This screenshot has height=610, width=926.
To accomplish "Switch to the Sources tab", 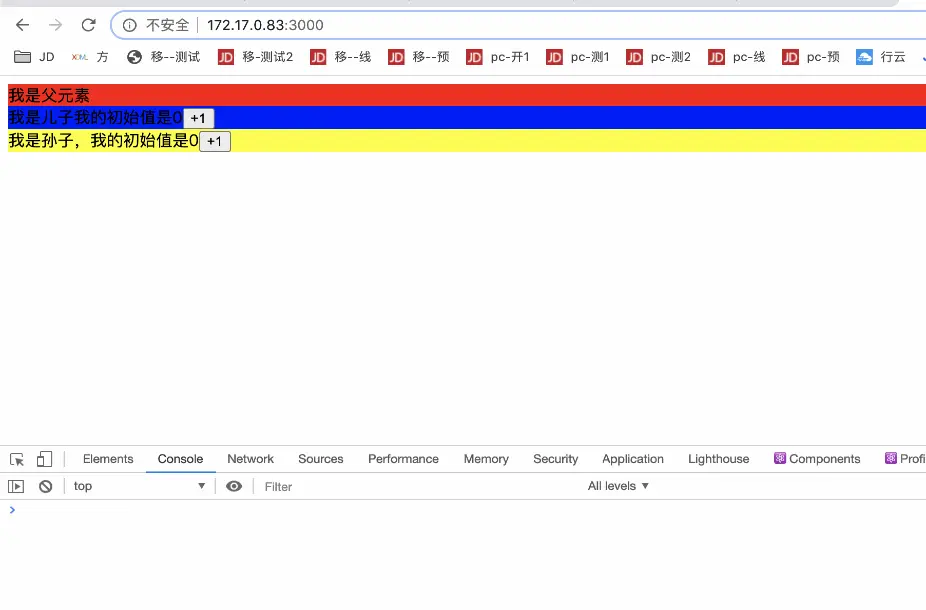I will [321, 459].
